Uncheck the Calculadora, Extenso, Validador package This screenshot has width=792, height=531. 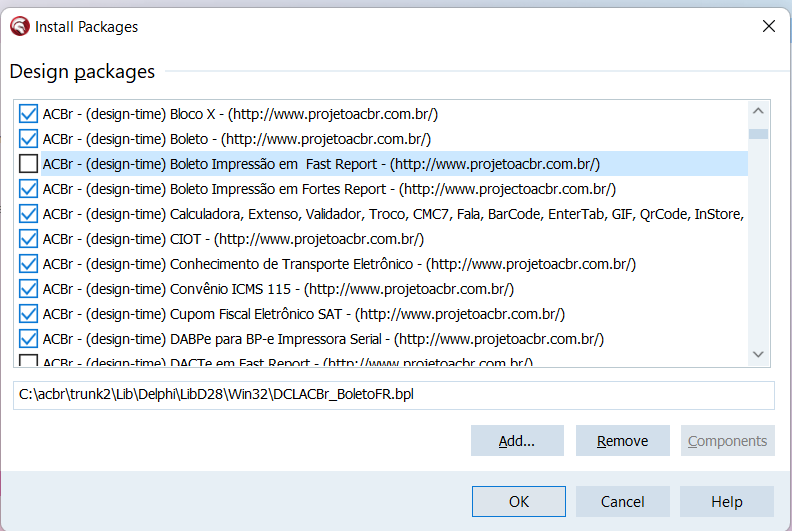click(28, 214)
